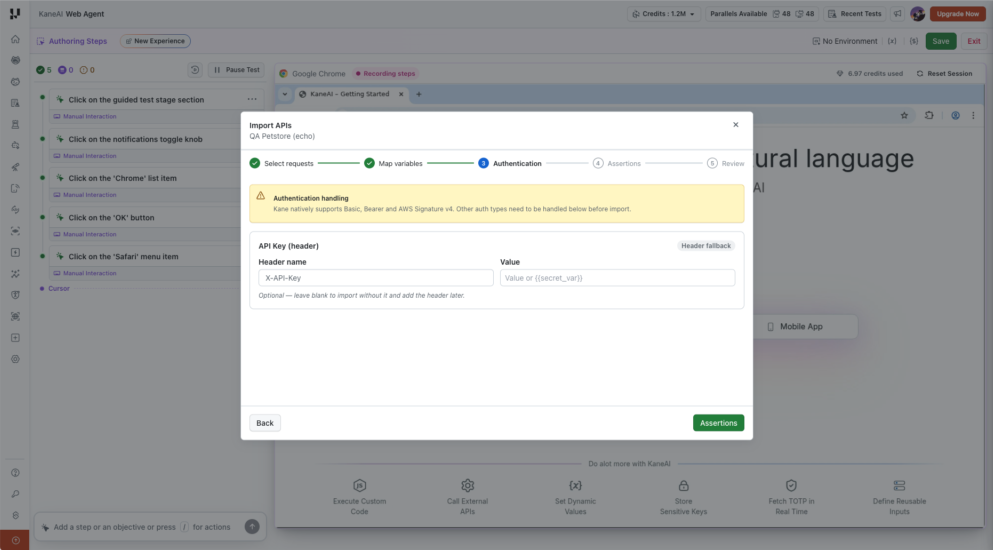993x550 pixels.
Task: Click the LambdaTest logo in top-left
Action: coord(15,13)
